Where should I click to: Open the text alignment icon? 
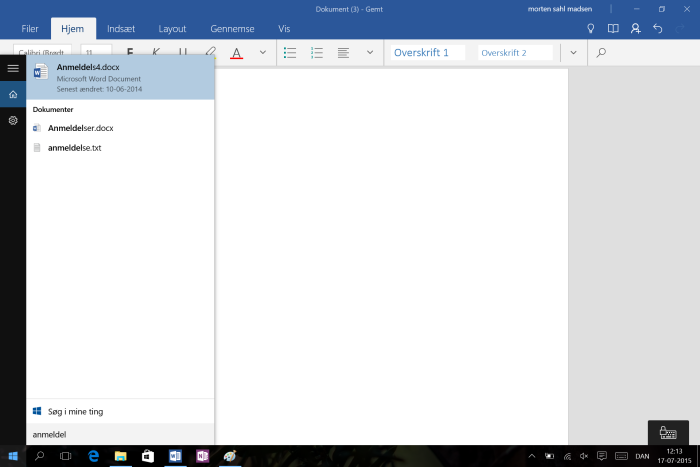pos(343,53)
